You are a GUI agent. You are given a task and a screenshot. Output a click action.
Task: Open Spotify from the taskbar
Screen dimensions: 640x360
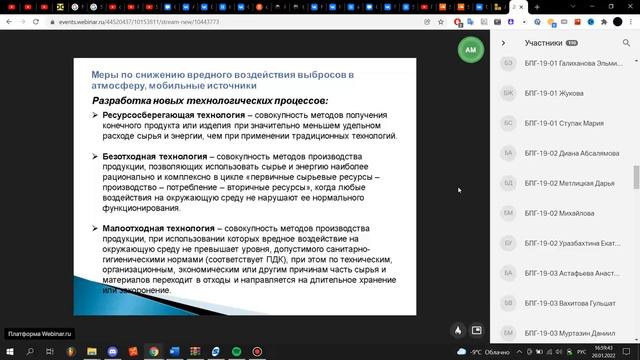pyautogui.click(x=236, y=351)
